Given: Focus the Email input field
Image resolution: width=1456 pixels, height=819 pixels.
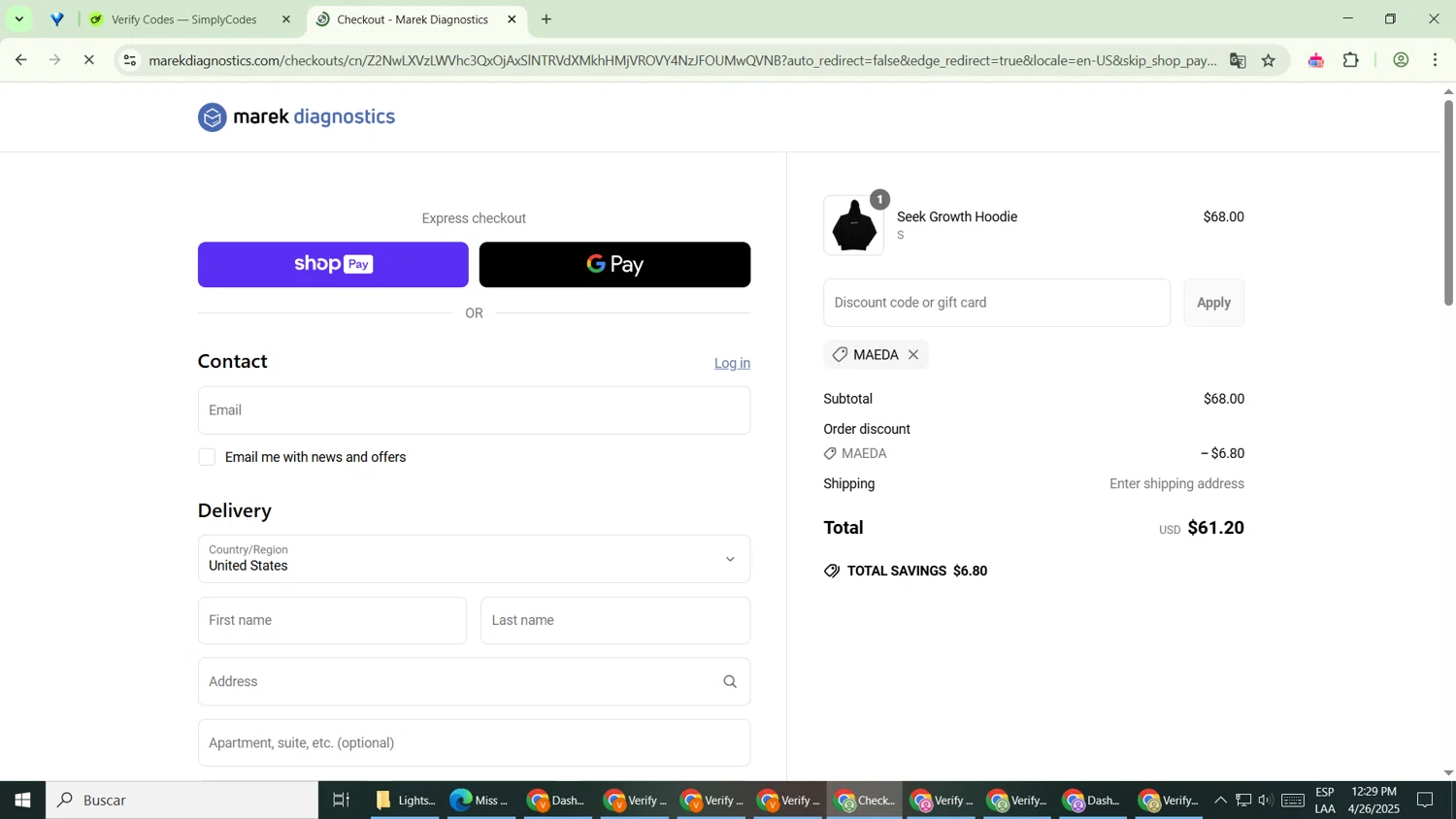Looking at the screenshot, I should pyautogui.click(x=474, y=410).
